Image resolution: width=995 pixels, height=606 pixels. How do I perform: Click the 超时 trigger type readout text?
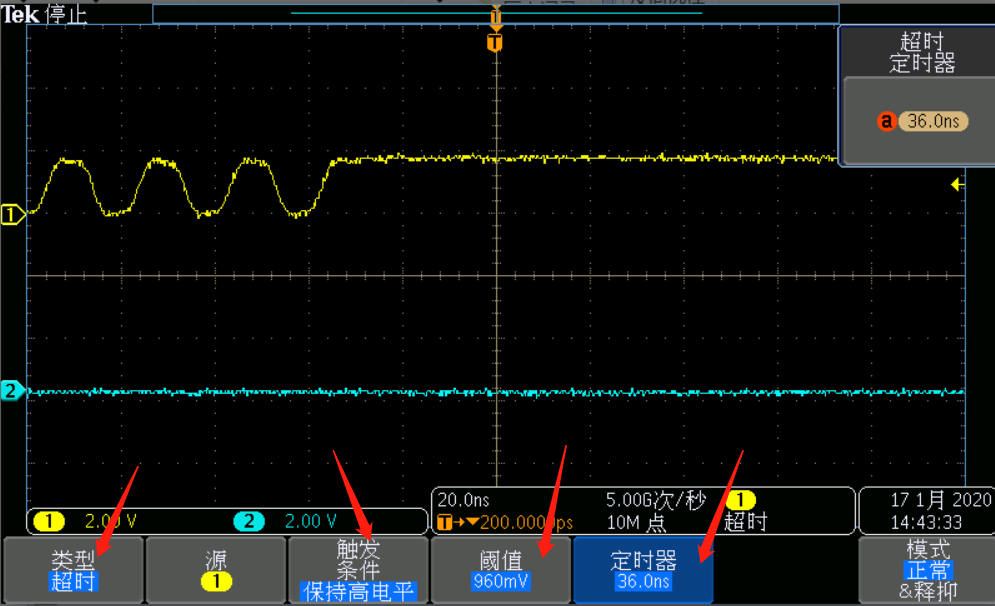click(x=746, y=522)
